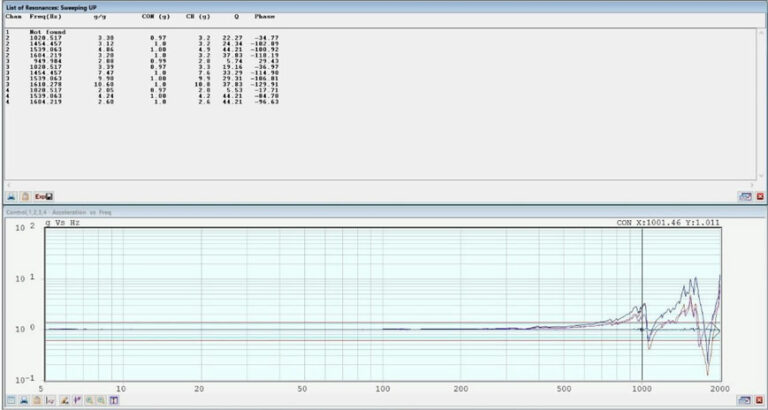768x410 pixels.
Task: Click the Chan column header
Action: point(13,16)
